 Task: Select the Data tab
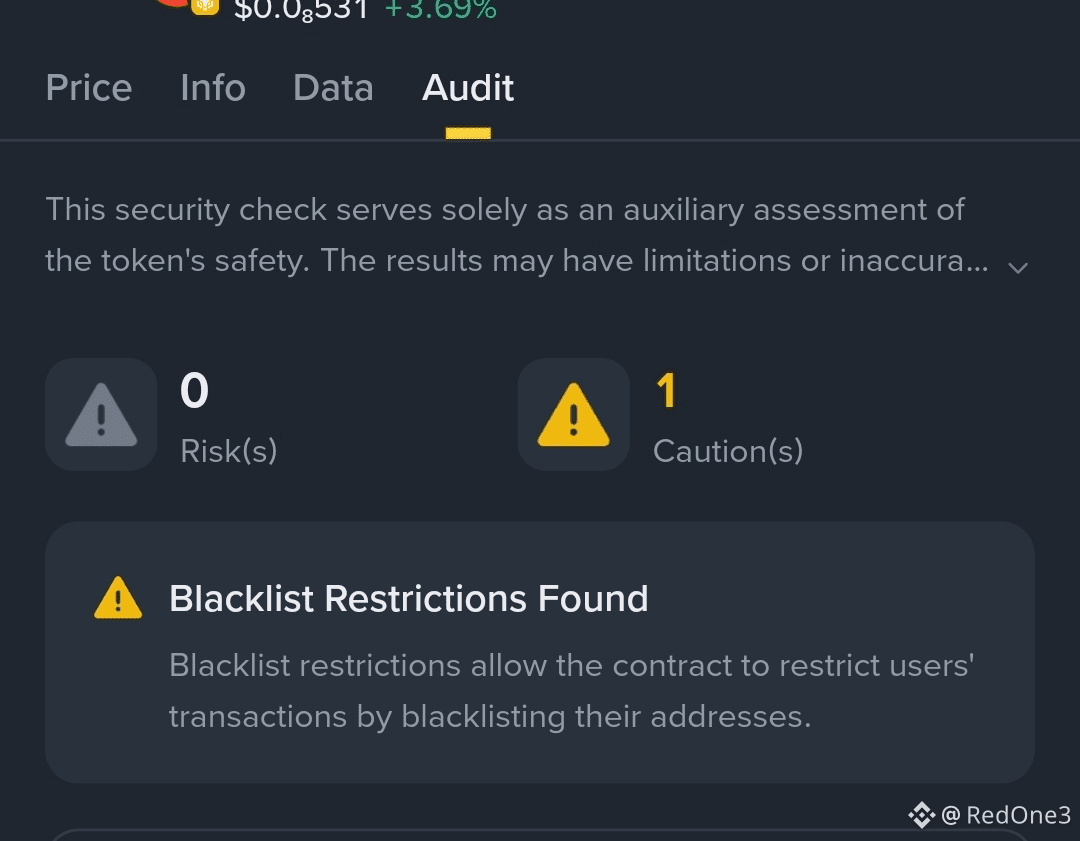coord(333,88)
